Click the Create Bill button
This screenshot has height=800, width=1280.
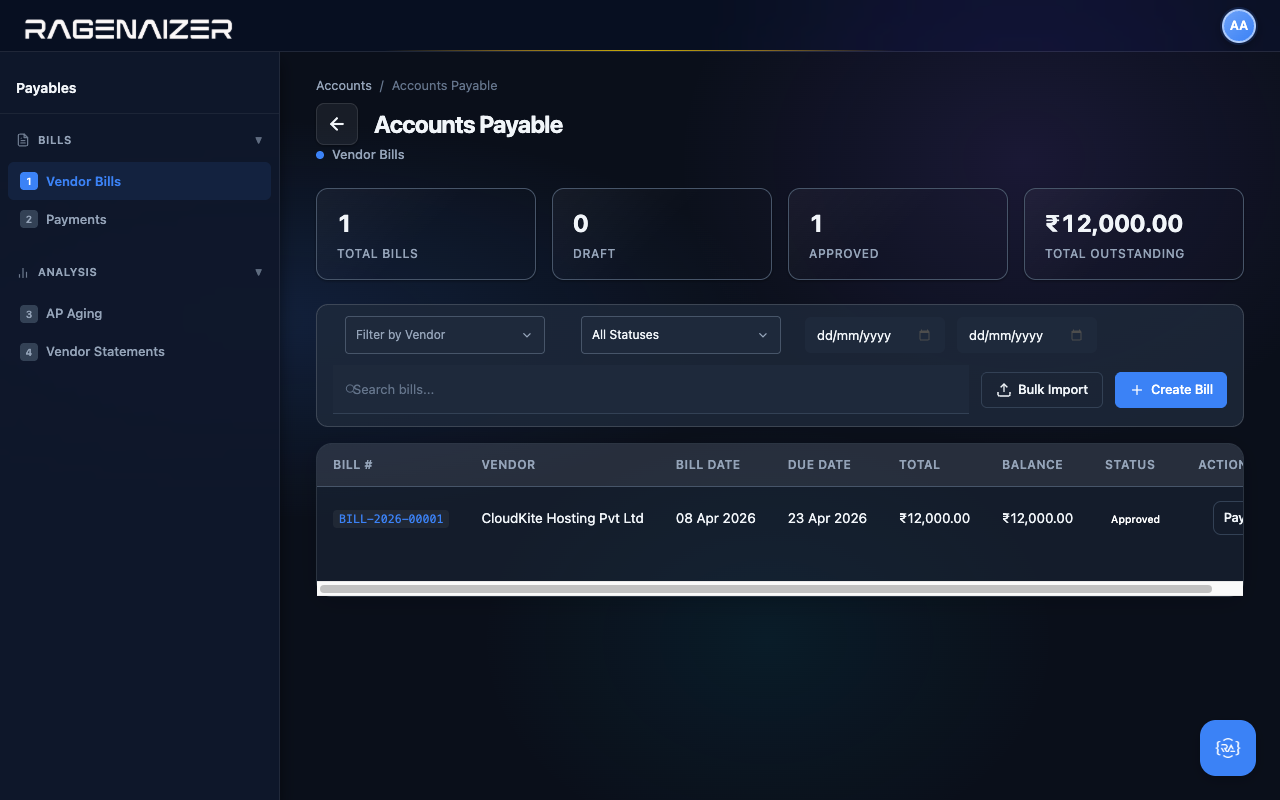pos(1171,390)
